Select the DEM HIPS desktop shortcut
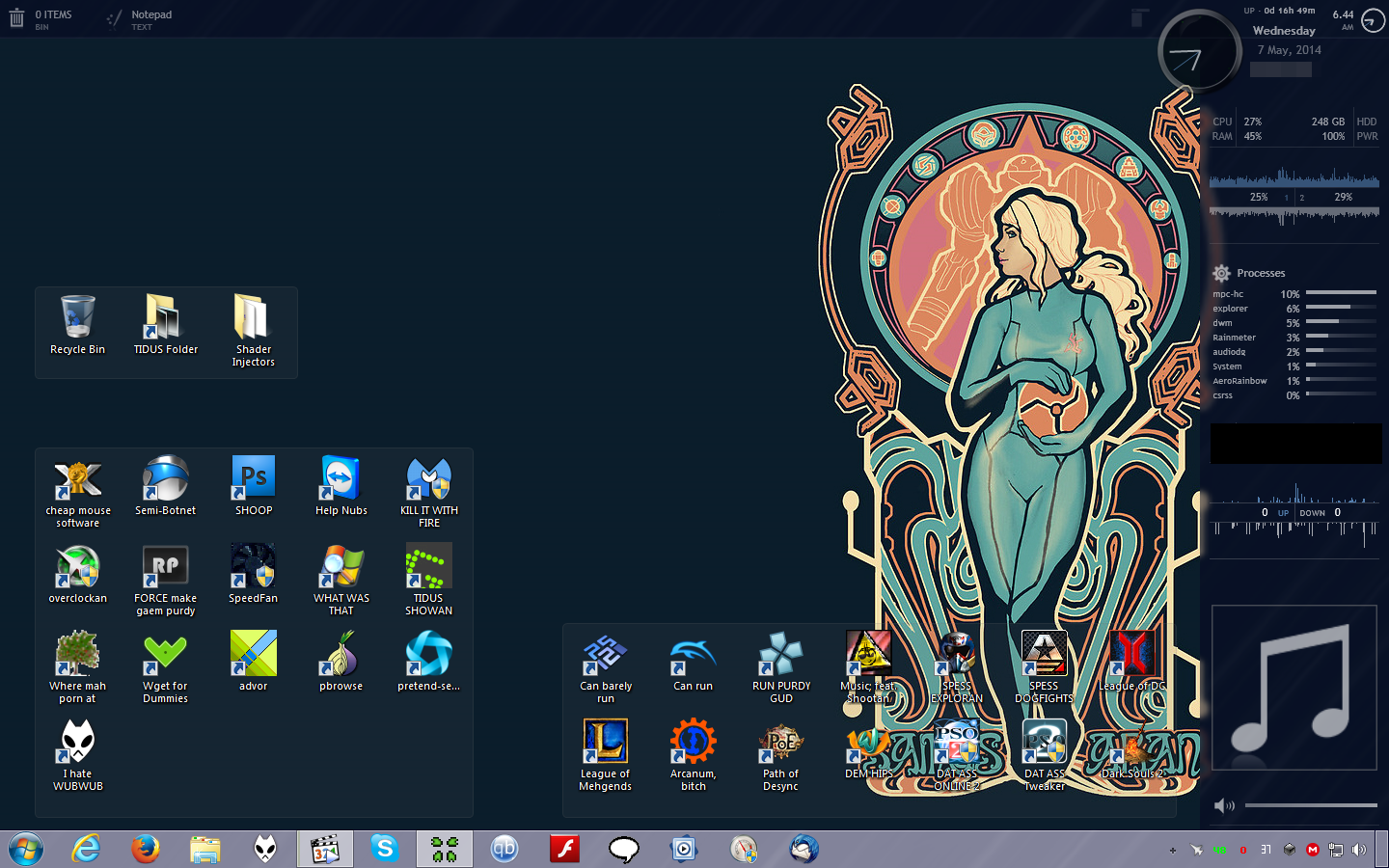This screenshot has height=868, width=1389. (869, 750)
